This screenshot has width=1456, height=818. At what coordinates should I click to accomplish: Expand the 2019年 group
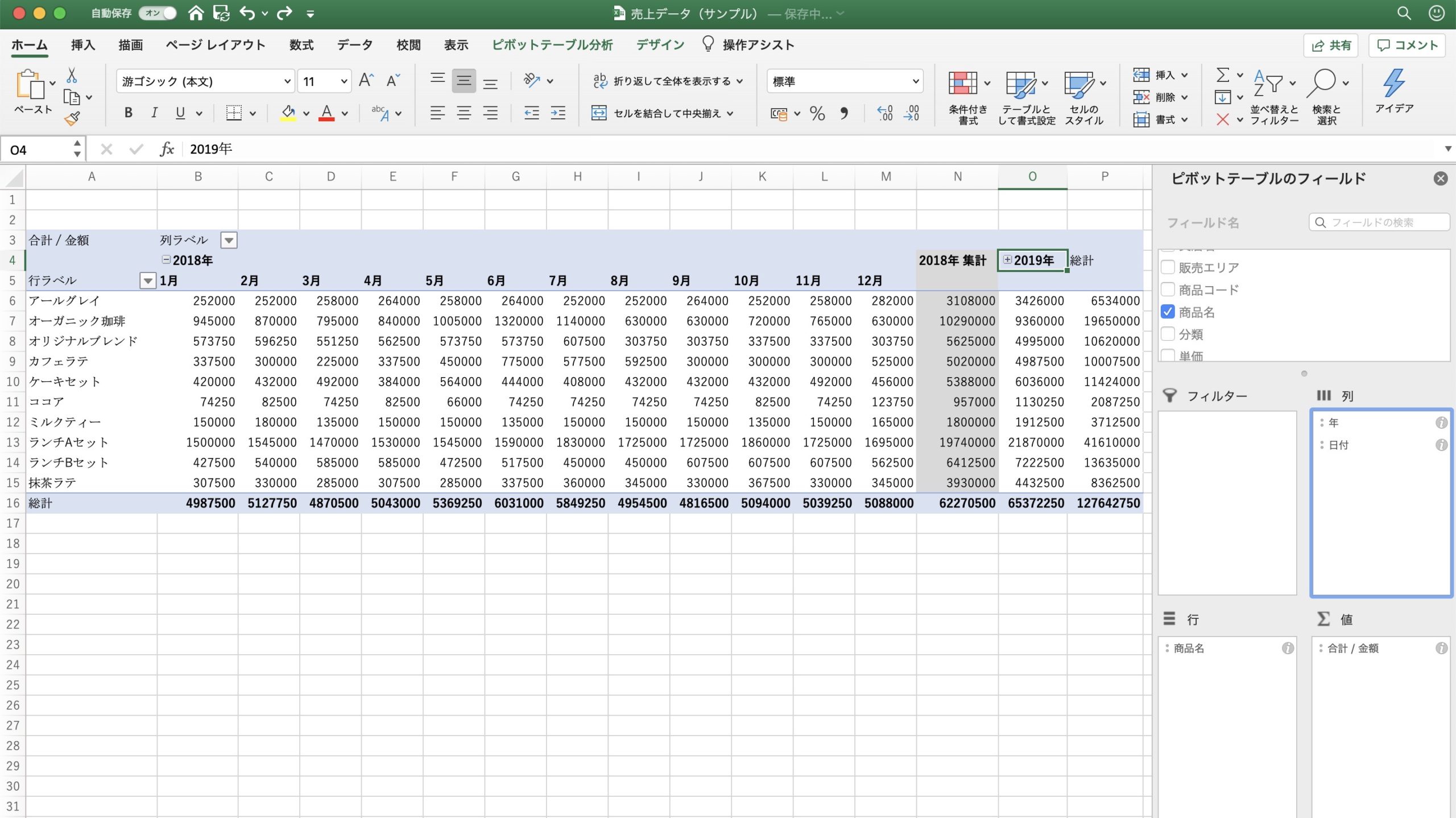(1007, 259)
